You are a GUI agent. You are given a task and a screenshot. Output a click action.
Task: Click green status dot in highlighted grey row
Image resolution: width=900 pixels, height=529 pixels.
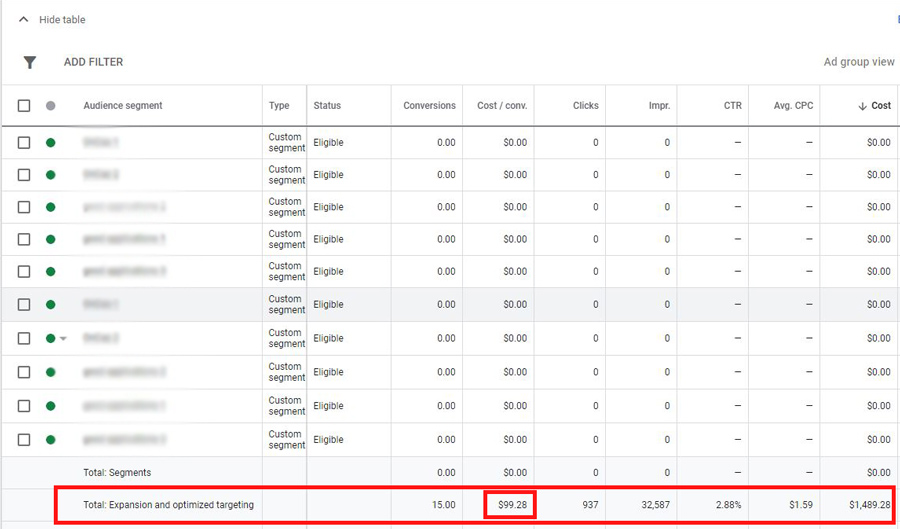51,305
